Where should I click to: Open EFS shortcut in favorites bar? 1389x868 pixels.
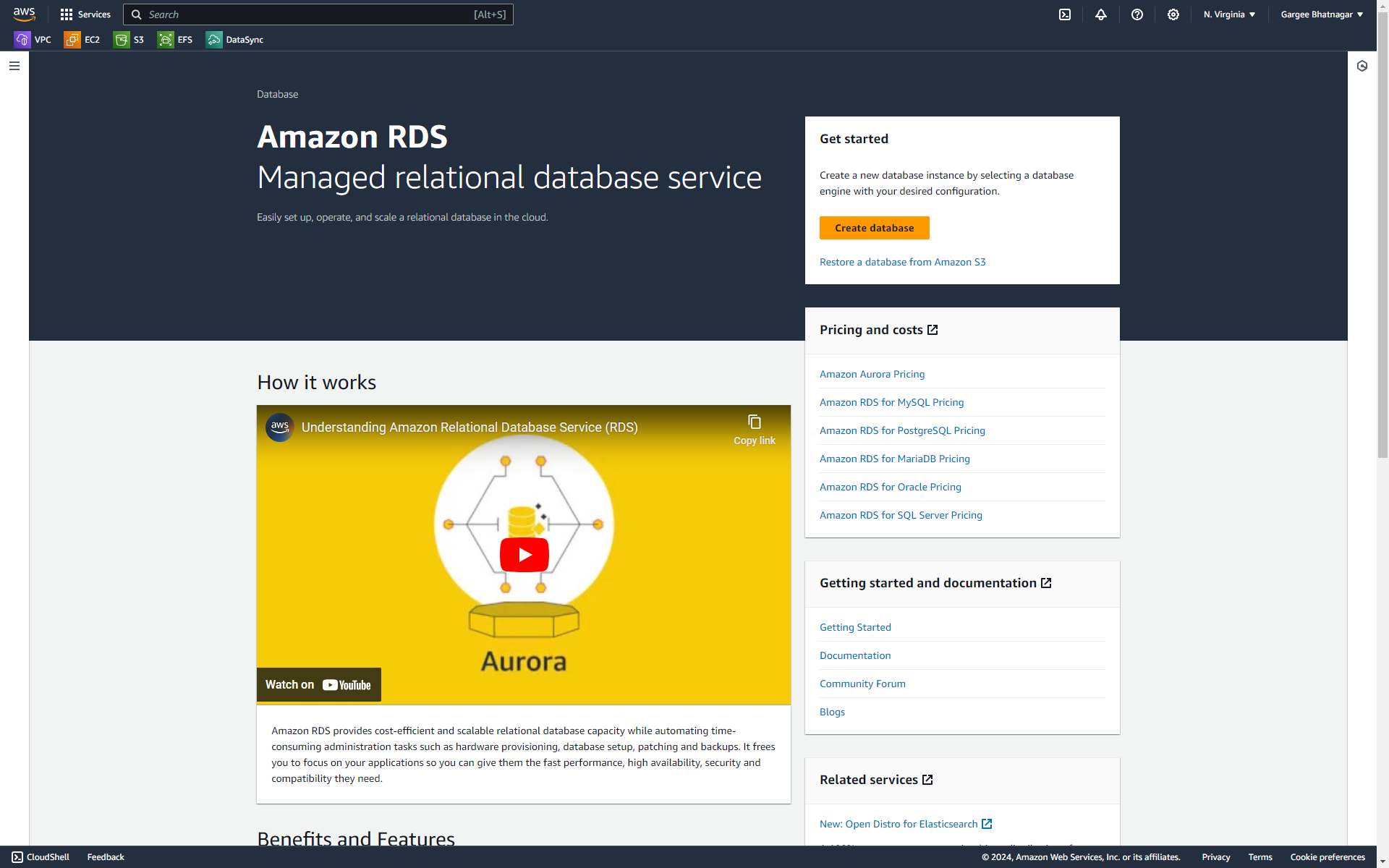[x=176, y=40]
